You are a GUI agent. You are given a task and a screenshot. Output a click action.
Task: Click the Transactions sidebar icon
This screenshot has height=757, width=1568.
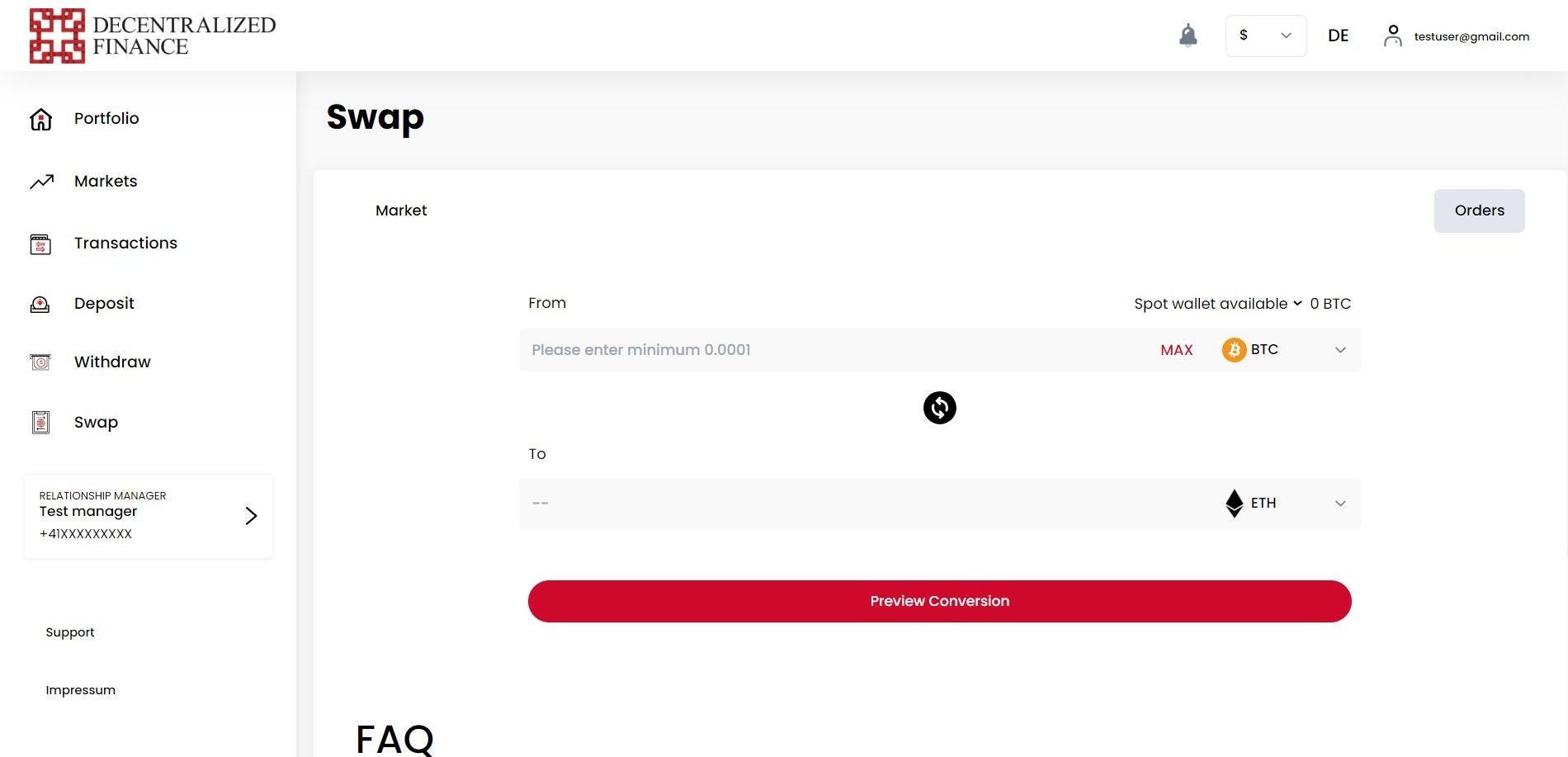(40, 244)
